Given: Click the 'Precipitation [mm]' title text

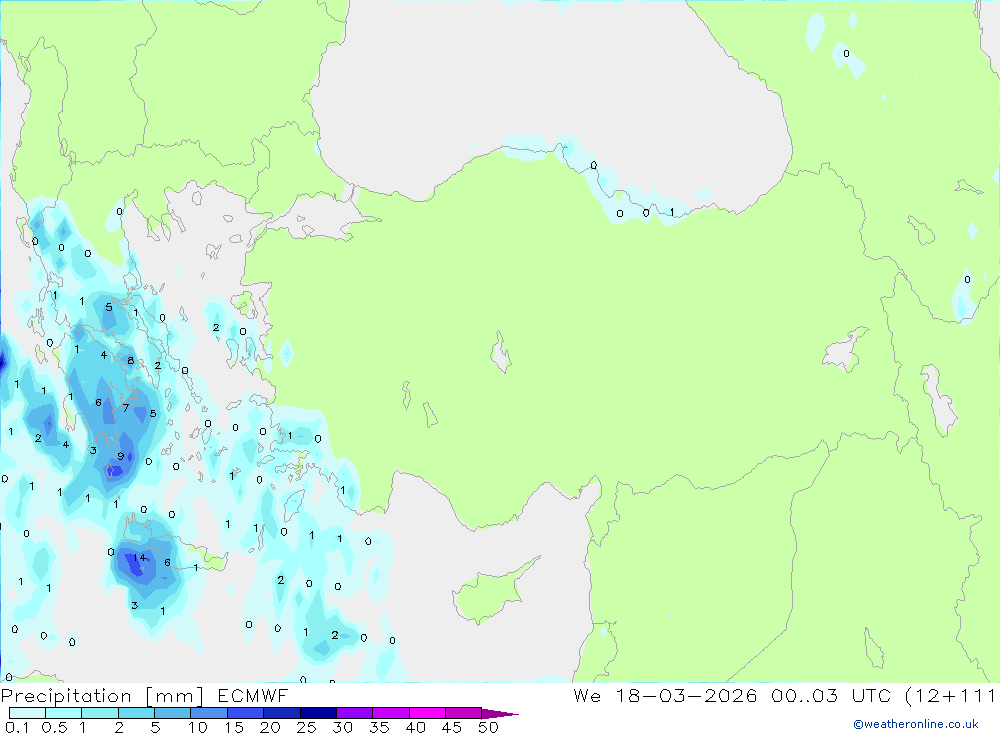Looking at the screenshot, I should (103, 696).
